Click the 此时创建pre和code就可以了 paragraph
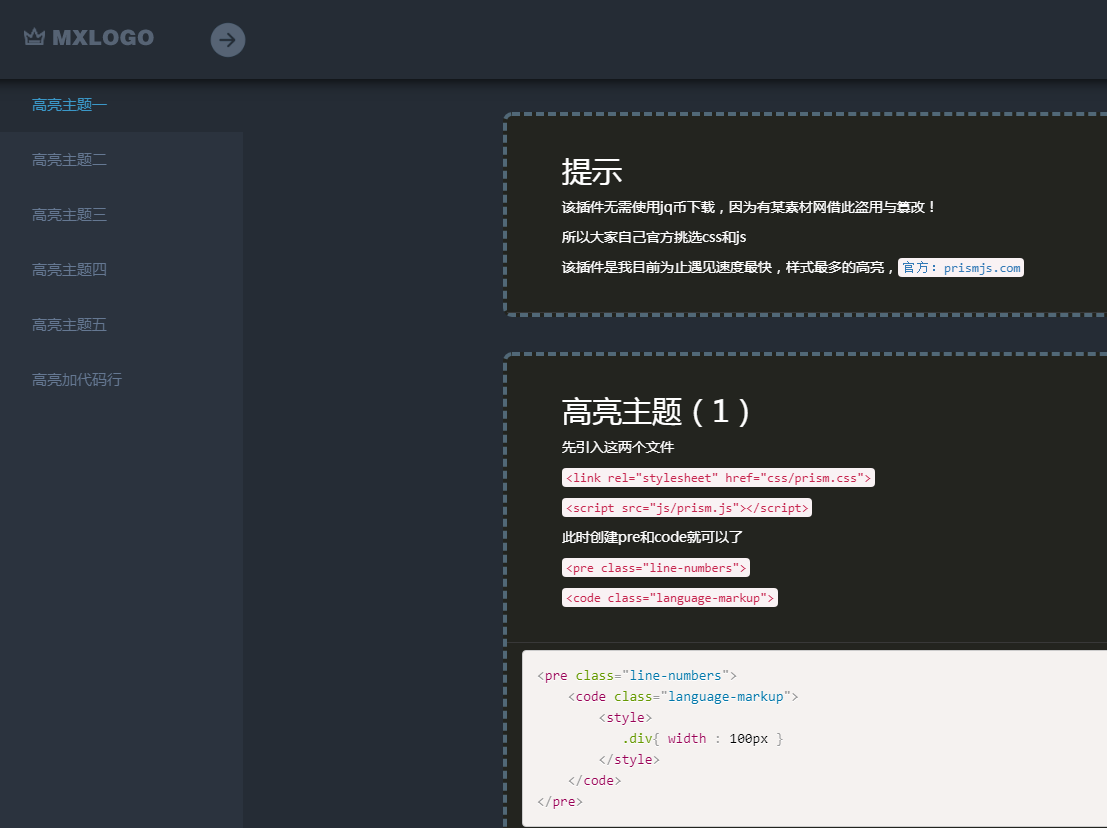 coord(652,537)
